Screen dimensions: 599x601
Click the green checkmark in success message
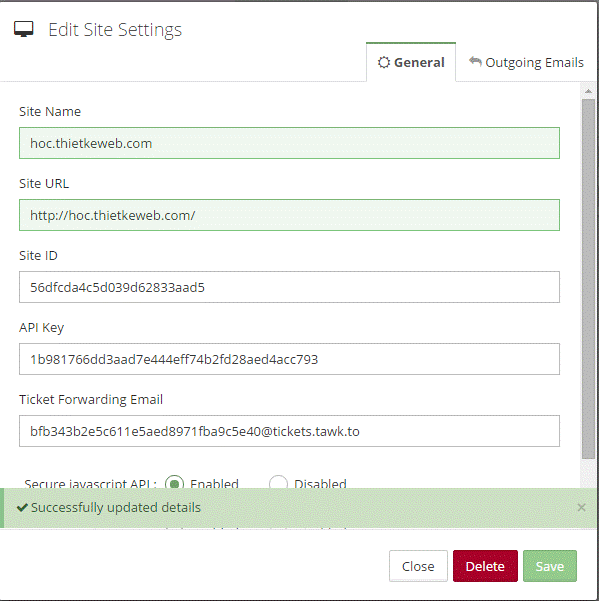22,507
